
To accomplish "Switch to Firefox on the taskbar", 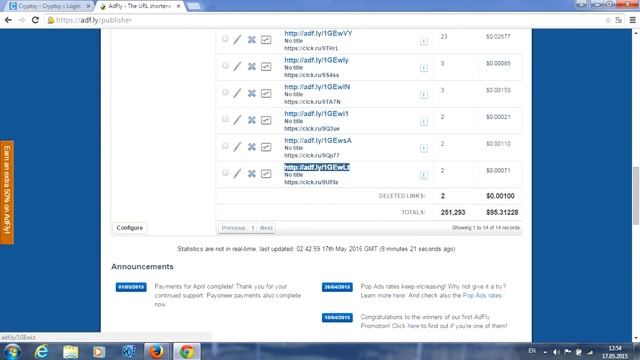I will coord(156,351).
